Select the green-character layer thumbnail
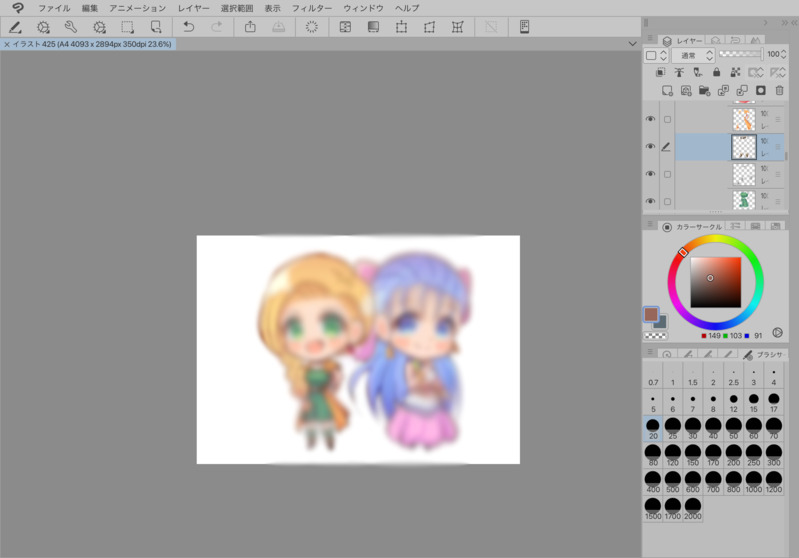Image resolution: width=799 pixels, height=558 pixels. tap(743, 200)
